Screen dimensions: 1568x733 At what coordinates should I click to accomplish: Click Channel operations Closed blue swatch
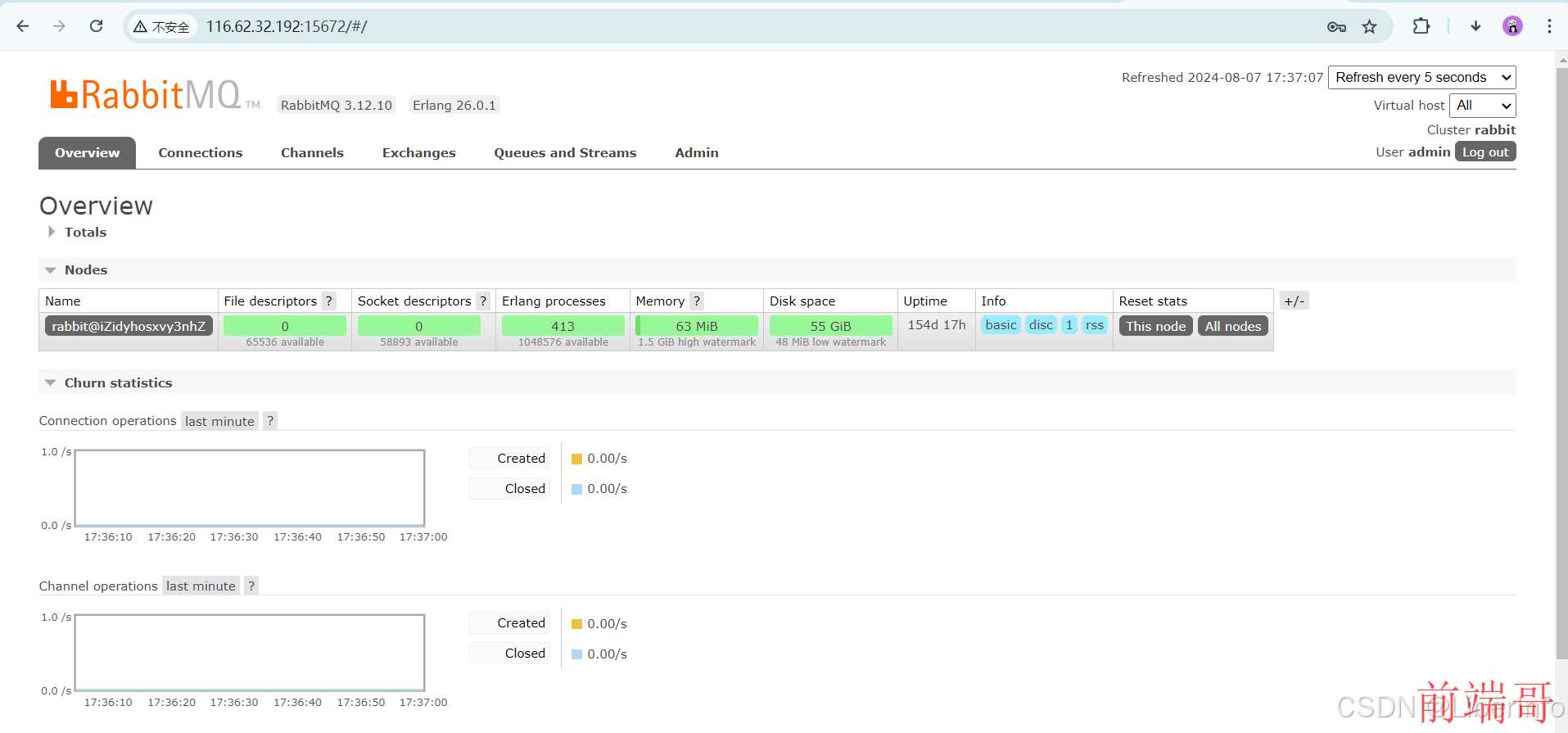click(576, 654)
